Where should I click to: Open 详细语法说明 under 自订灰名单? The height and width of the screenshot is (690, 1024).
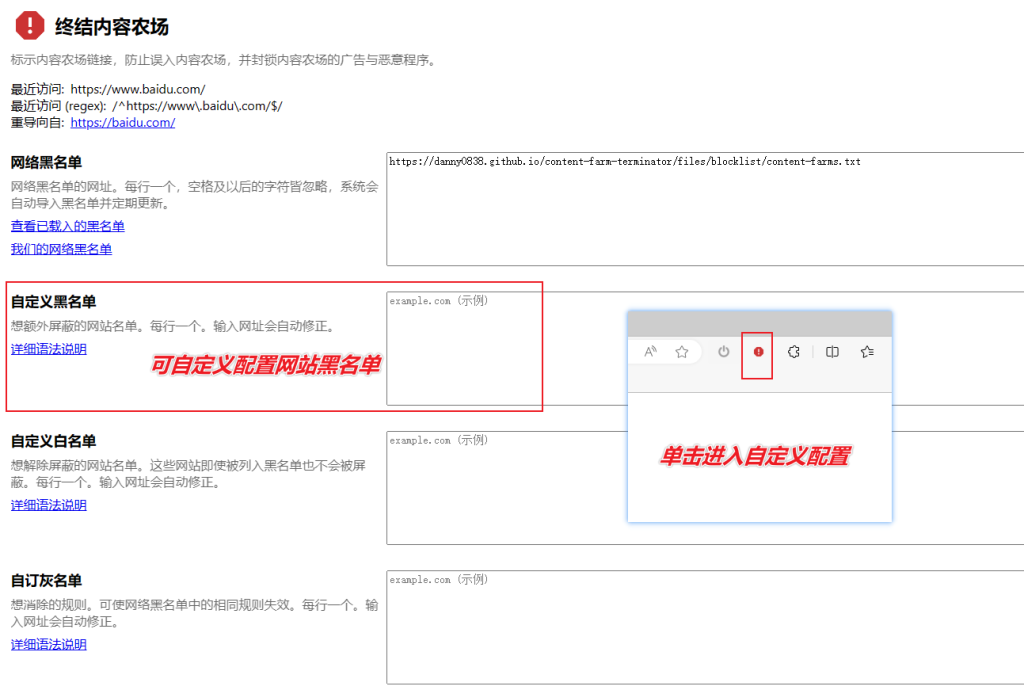pos(49,644)
